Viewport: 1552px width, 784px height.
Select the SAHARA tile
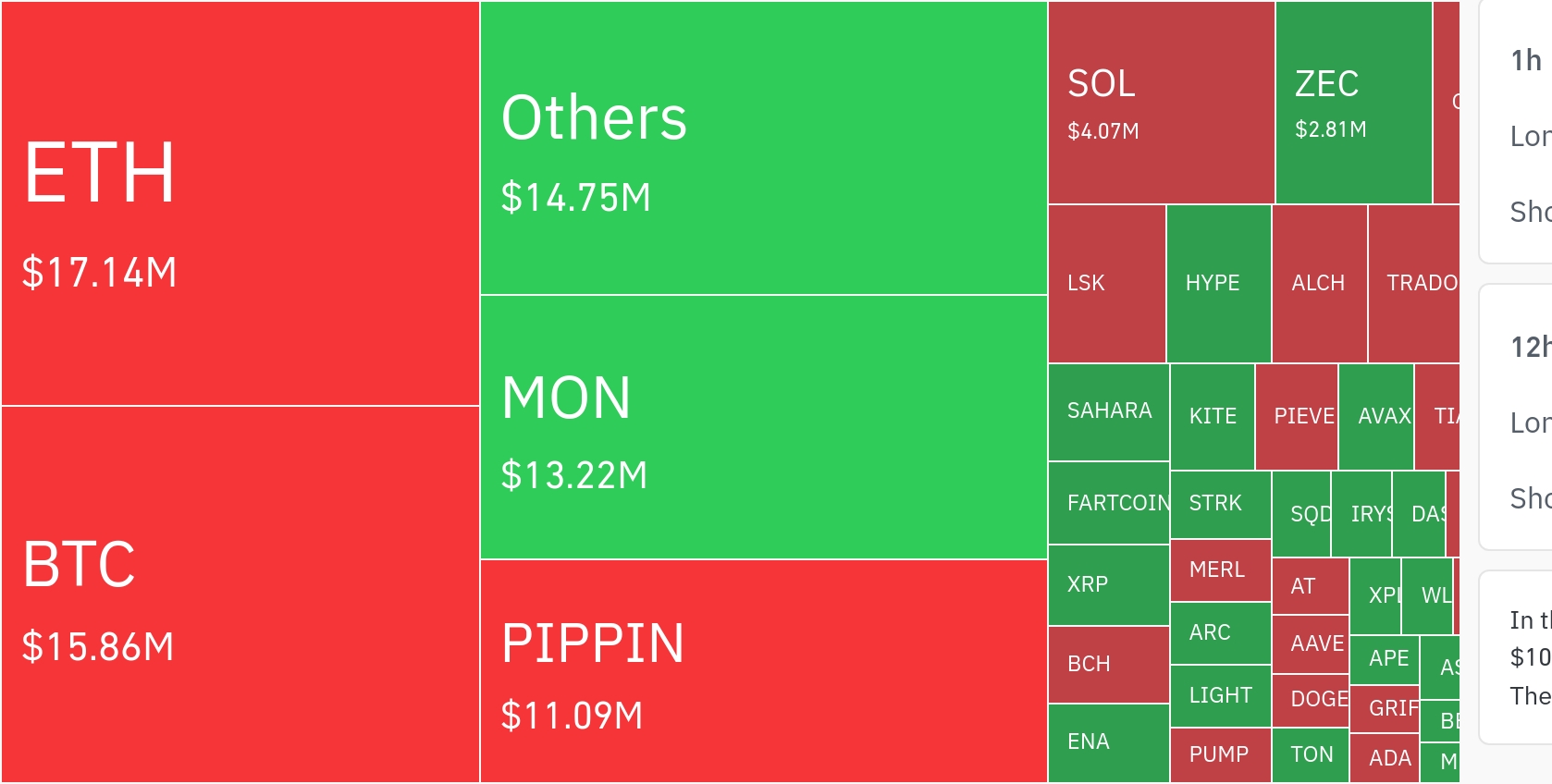(x=1108, y=411)
